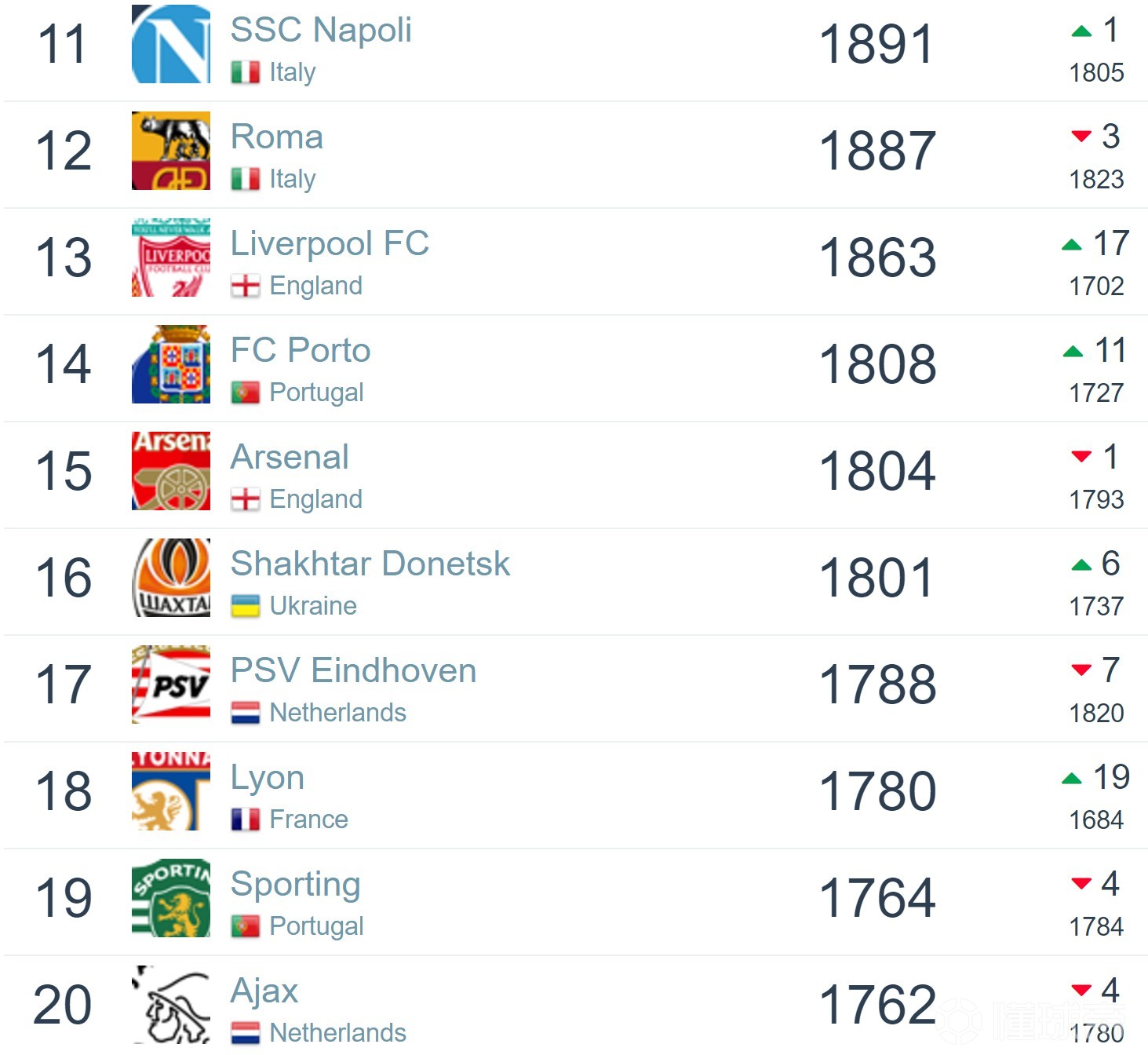Click Arsenal's rating 1804
The height and width of the screenshot is (1055, 1148).
(877, 471)
